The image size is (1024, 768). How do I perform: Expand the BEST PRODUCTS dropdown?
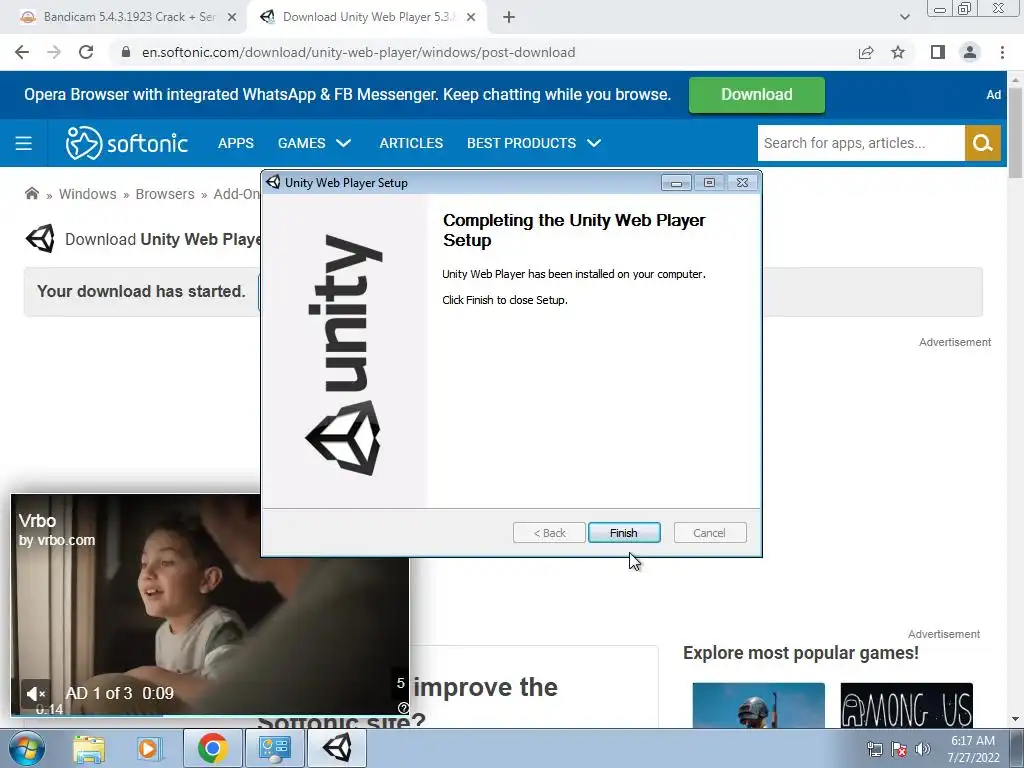click(x=534, y=143)
